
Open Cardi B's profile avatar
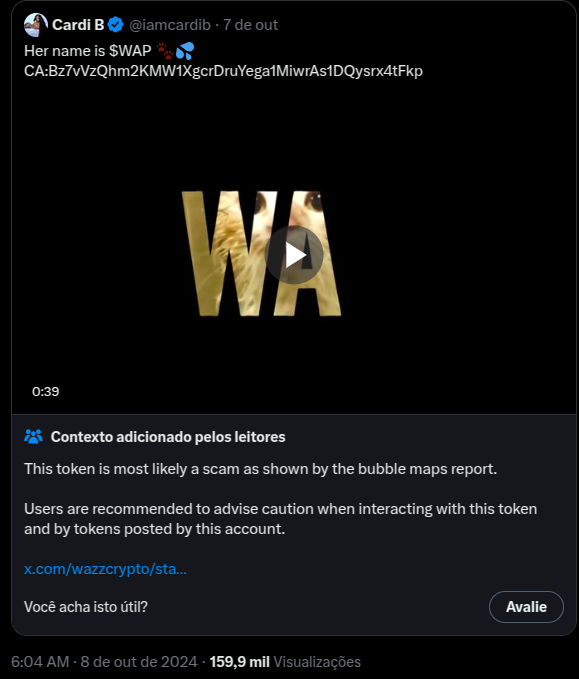pos(36,25)
